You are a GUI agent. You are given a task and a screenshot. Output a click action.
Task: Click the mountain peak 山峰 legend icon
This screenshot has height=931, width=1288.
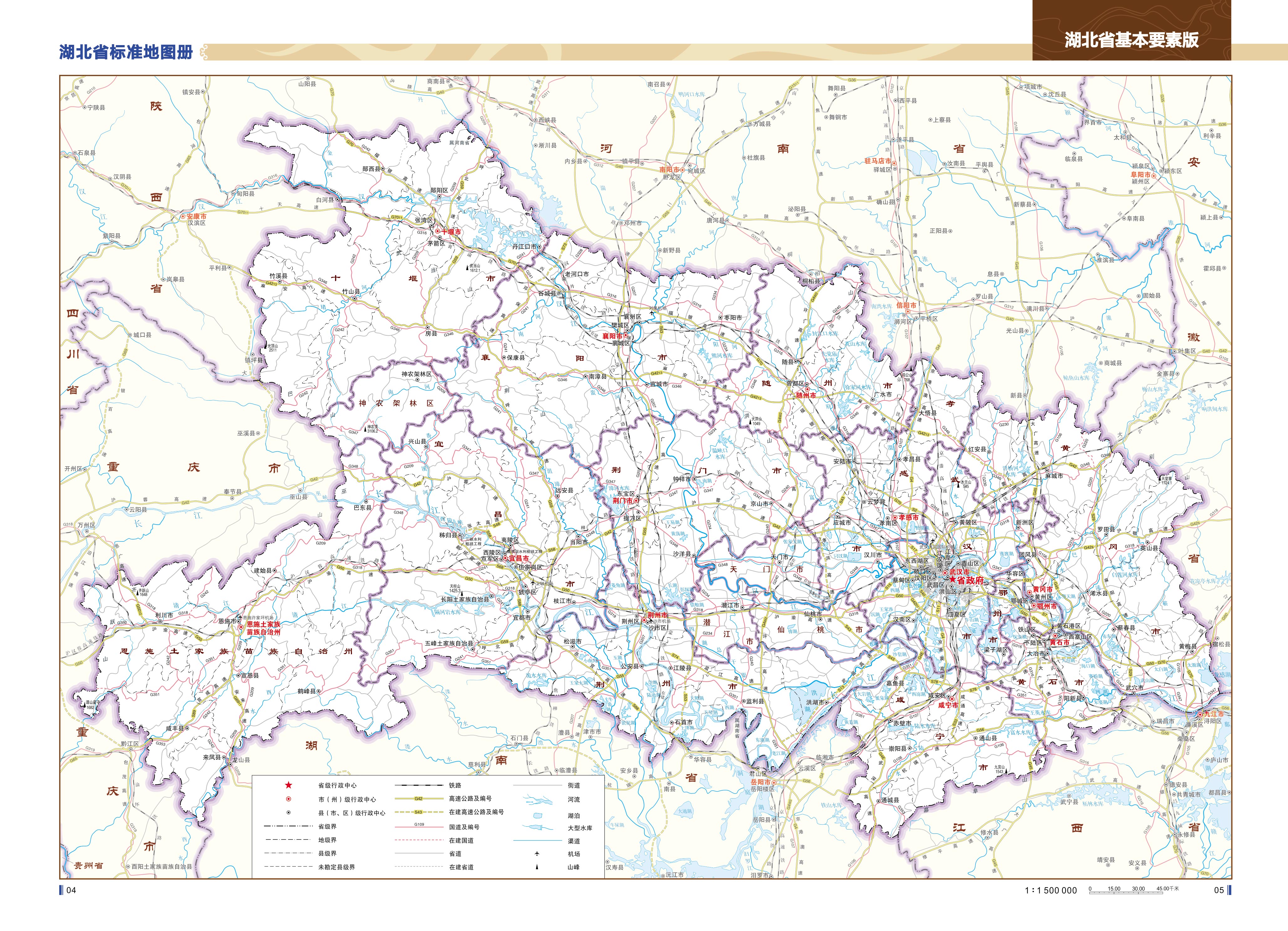point(537,867)
